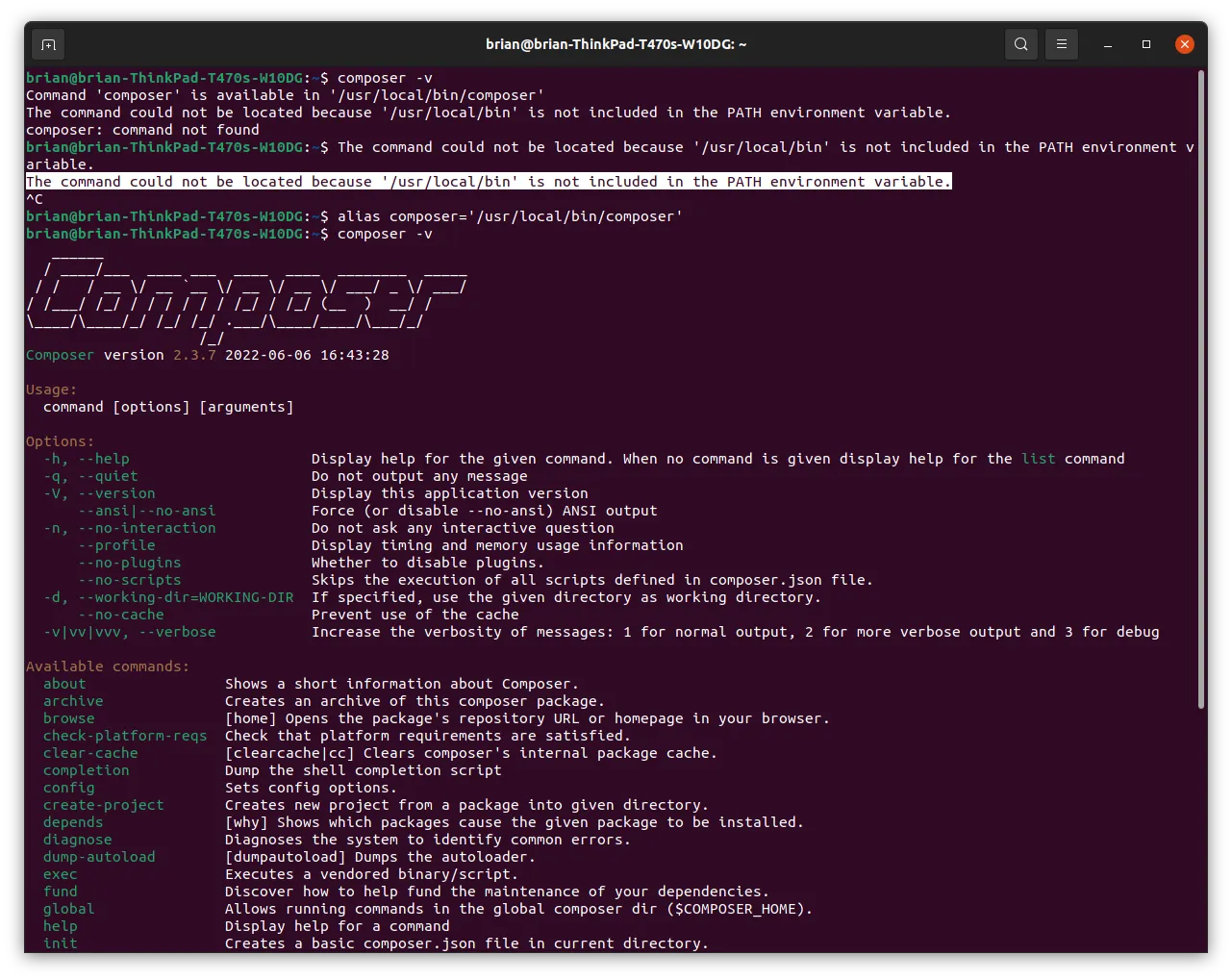
Task: Click 'command [options] [arguments]' usage text
Action: coord(168,407)
